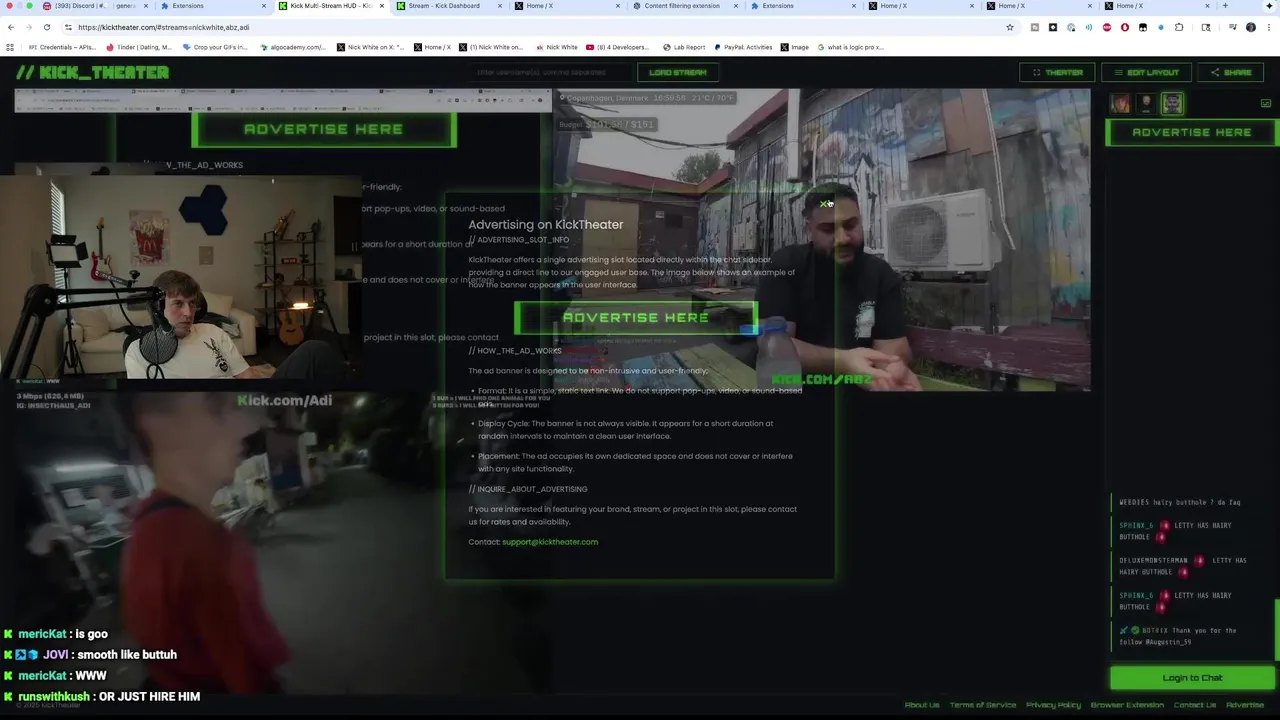
Task: Click Login to Chat button
Action: coord(1192,678)
